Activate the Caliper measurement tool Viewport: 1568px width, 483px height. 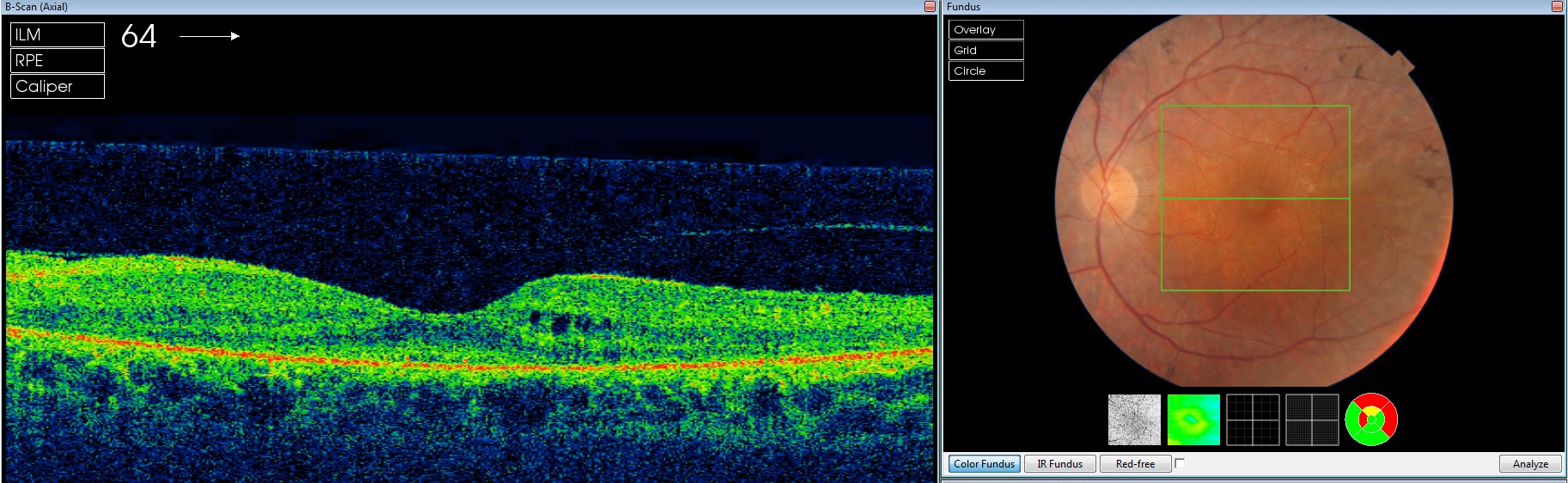pos(58,86)
